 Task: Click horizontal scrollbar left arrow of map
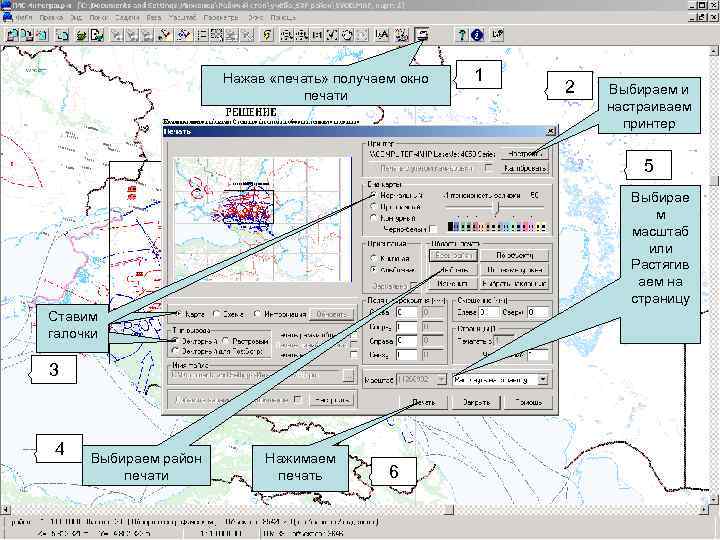point(5,510)
